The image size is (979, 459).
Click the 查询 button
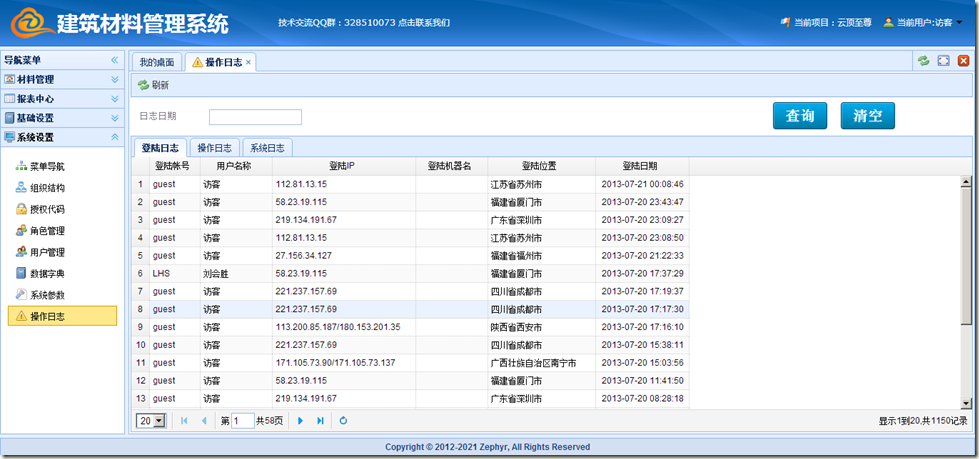799,116
